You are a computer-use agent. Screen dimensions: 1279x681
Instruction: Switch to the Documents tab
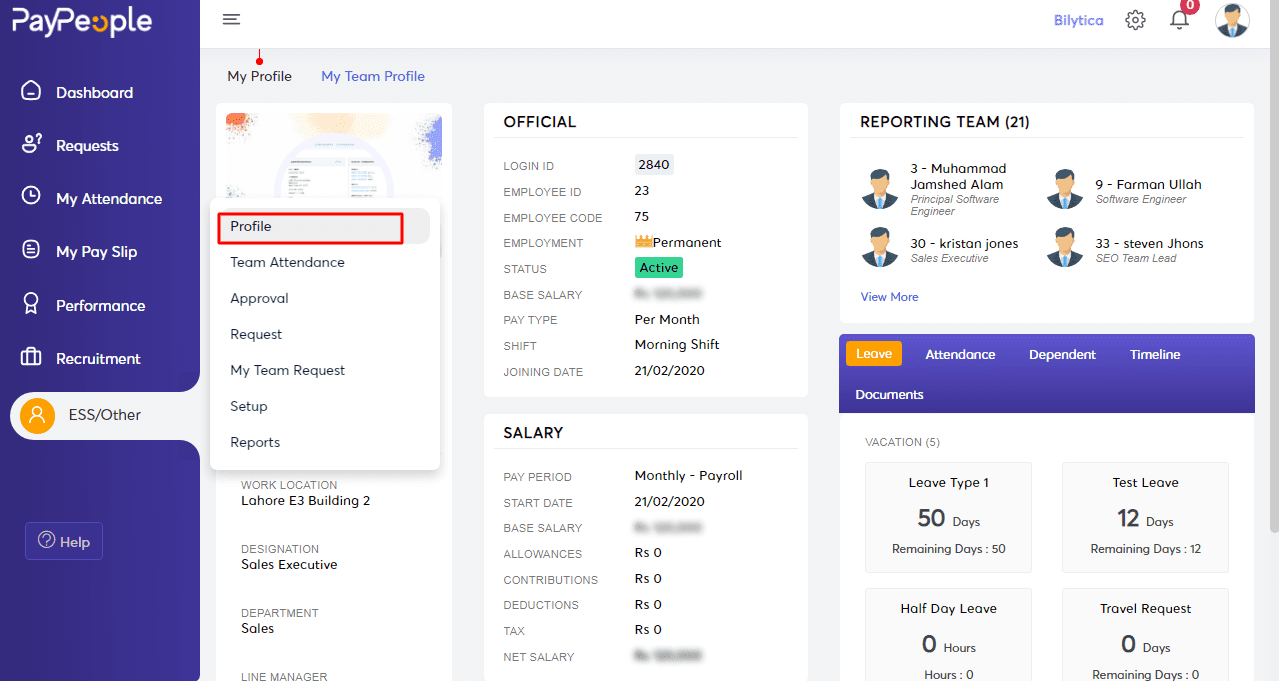(x=888, y=394)
